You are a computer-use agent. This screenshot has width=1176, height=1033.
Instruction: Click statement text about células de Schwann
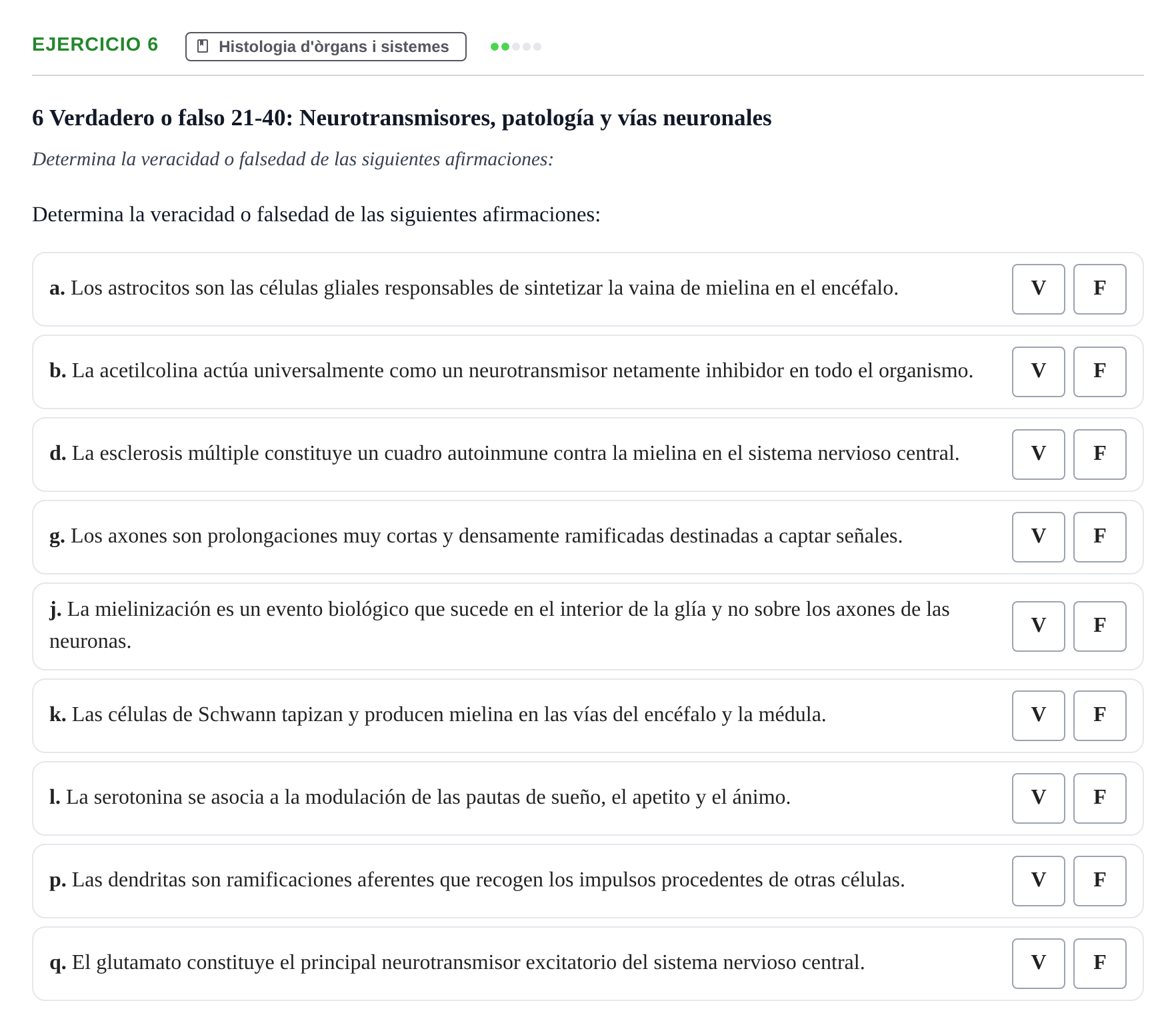click(438, 714)
